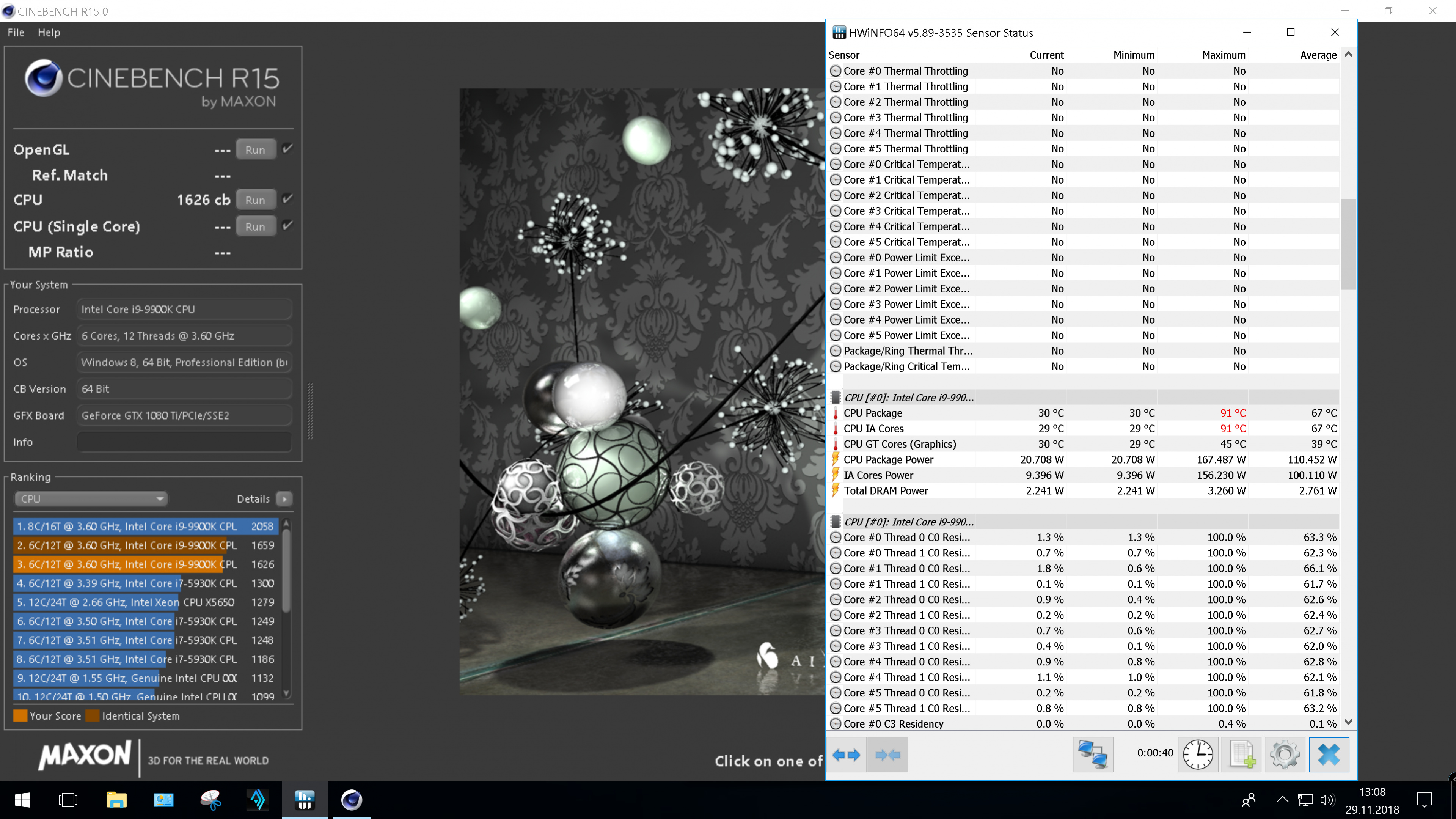Expand sensor columns with blue arrows button
1456x819 pixels.
(846, 755)
